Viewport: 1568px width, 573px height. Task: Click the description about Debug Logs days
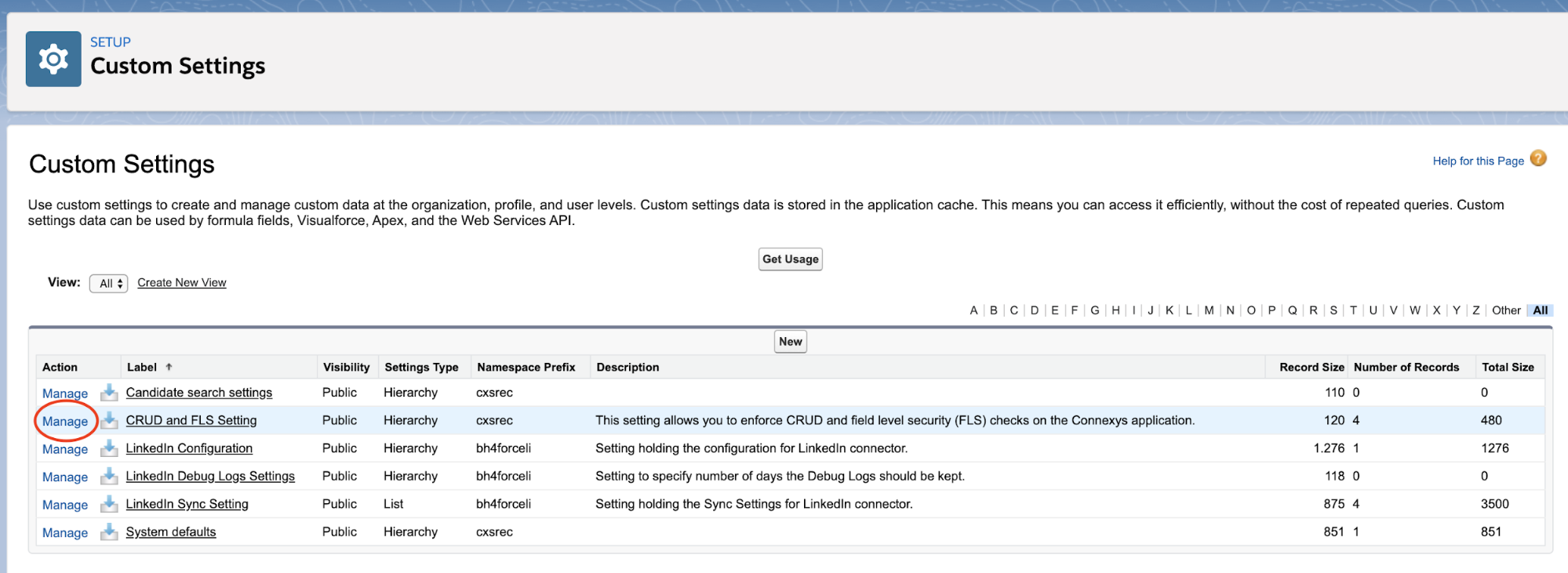pyautogui.click(x=780, y=476)
